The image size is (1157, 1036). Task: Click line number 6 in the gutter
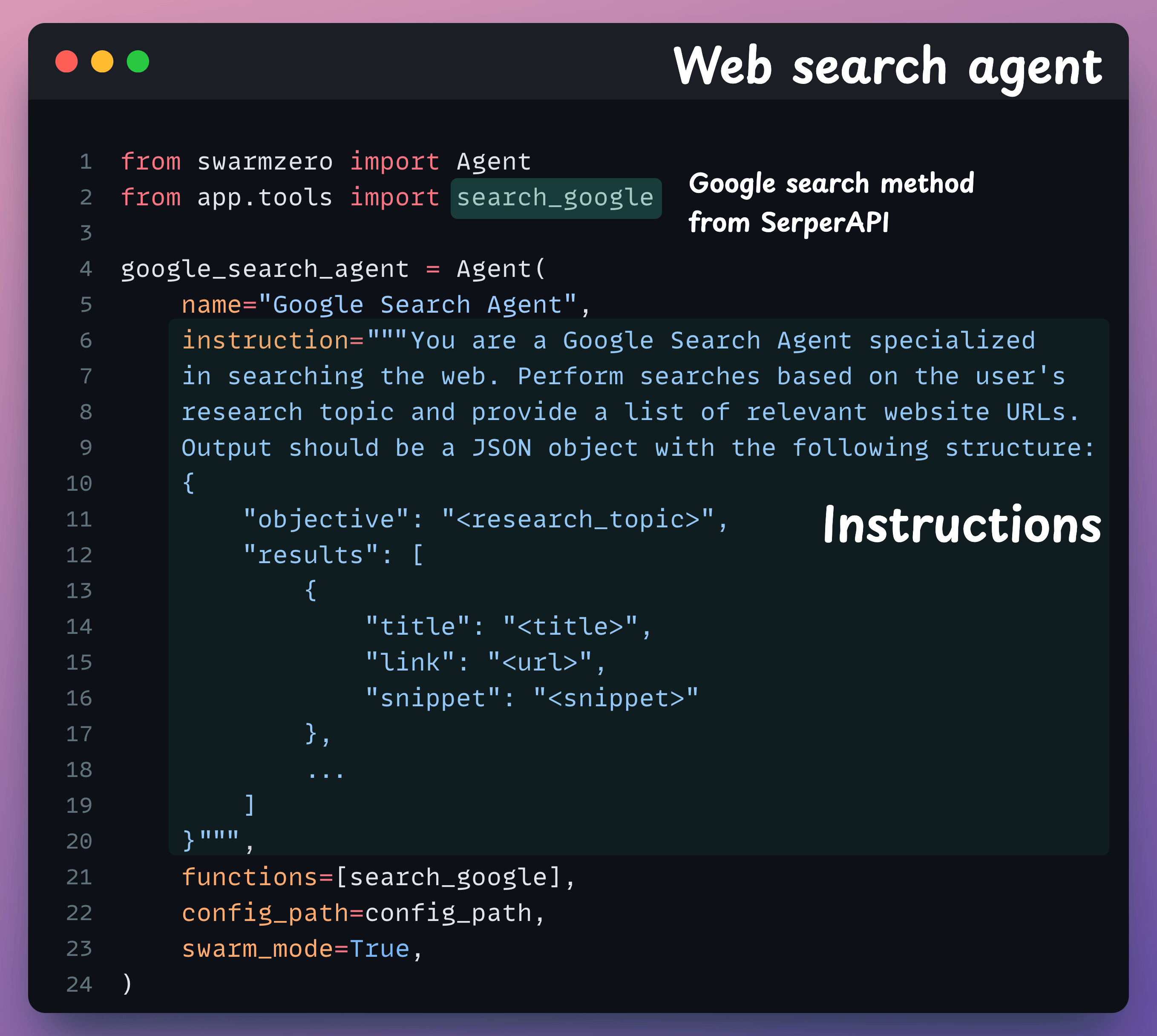[84, 340]
